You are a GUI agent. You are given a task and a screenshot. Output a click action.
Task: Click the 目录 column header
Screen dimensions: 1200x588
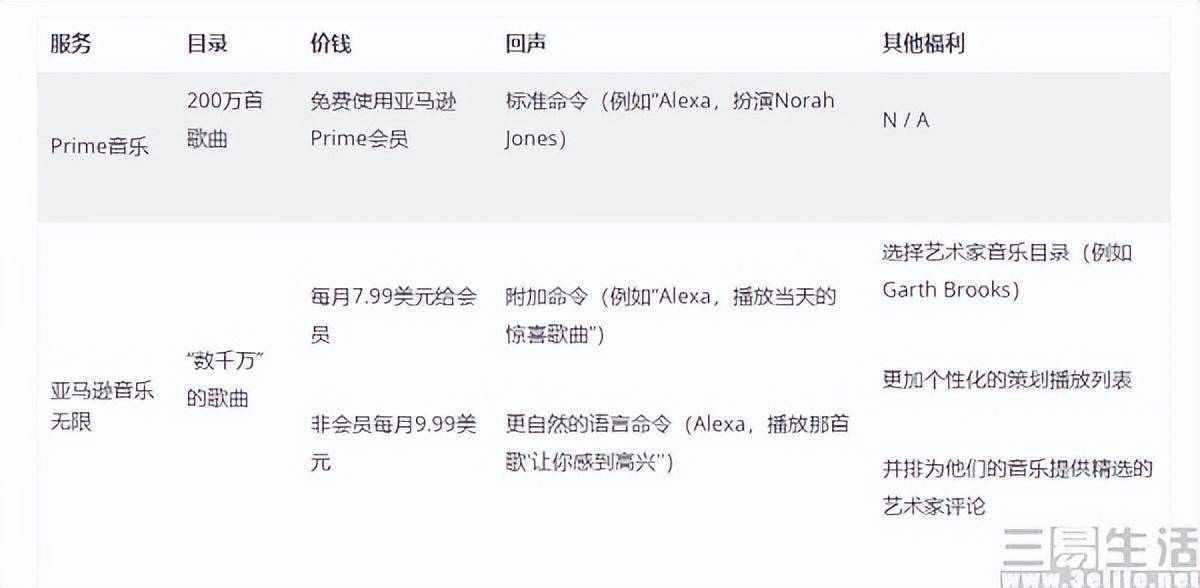pos(208,44)
